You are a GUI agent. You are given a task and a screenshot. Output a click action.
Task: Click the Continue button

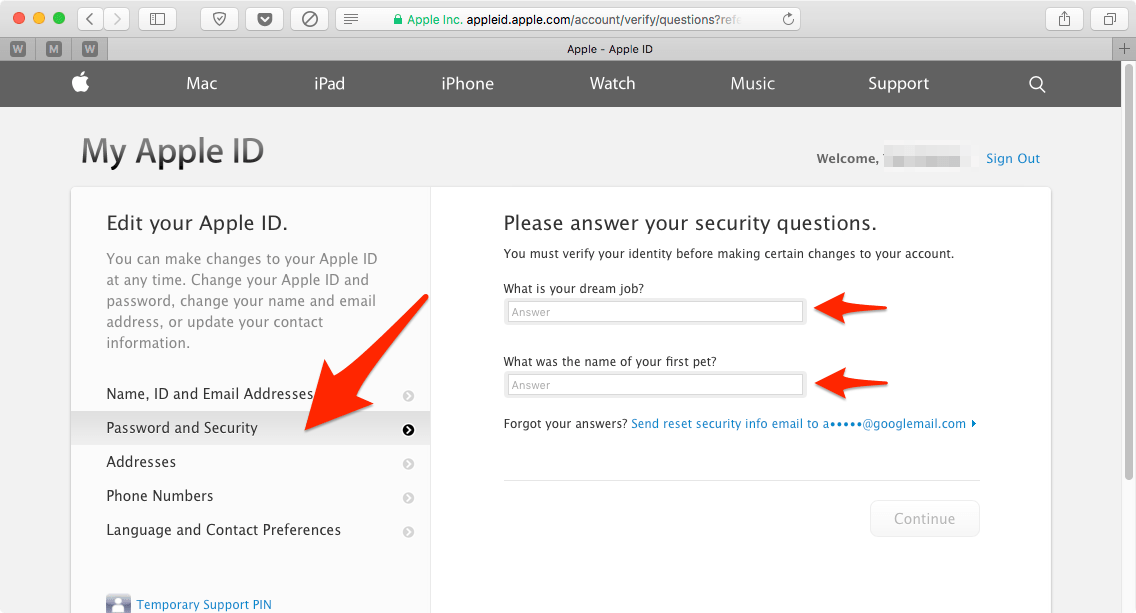[924, 519]
